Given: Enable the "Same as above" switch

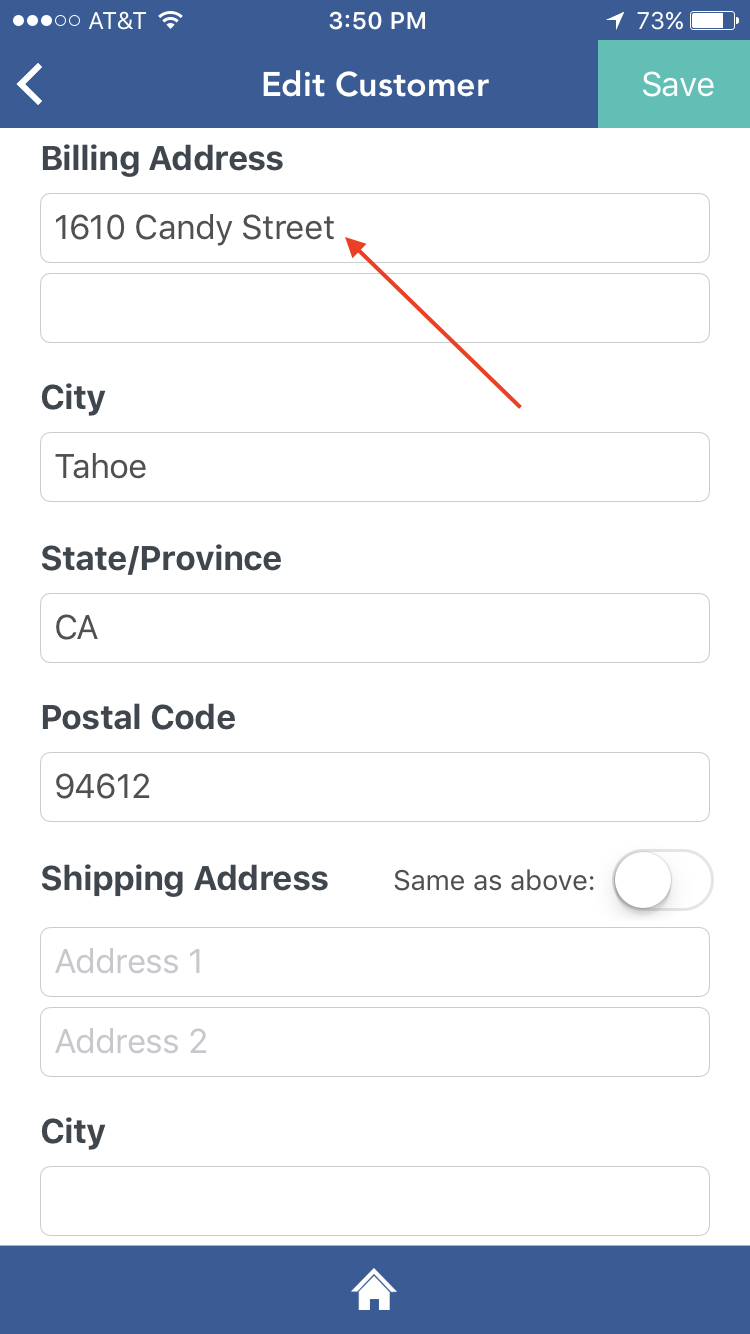Looking at the screenshot, I should pyautogui.click(x=661, y=880).
